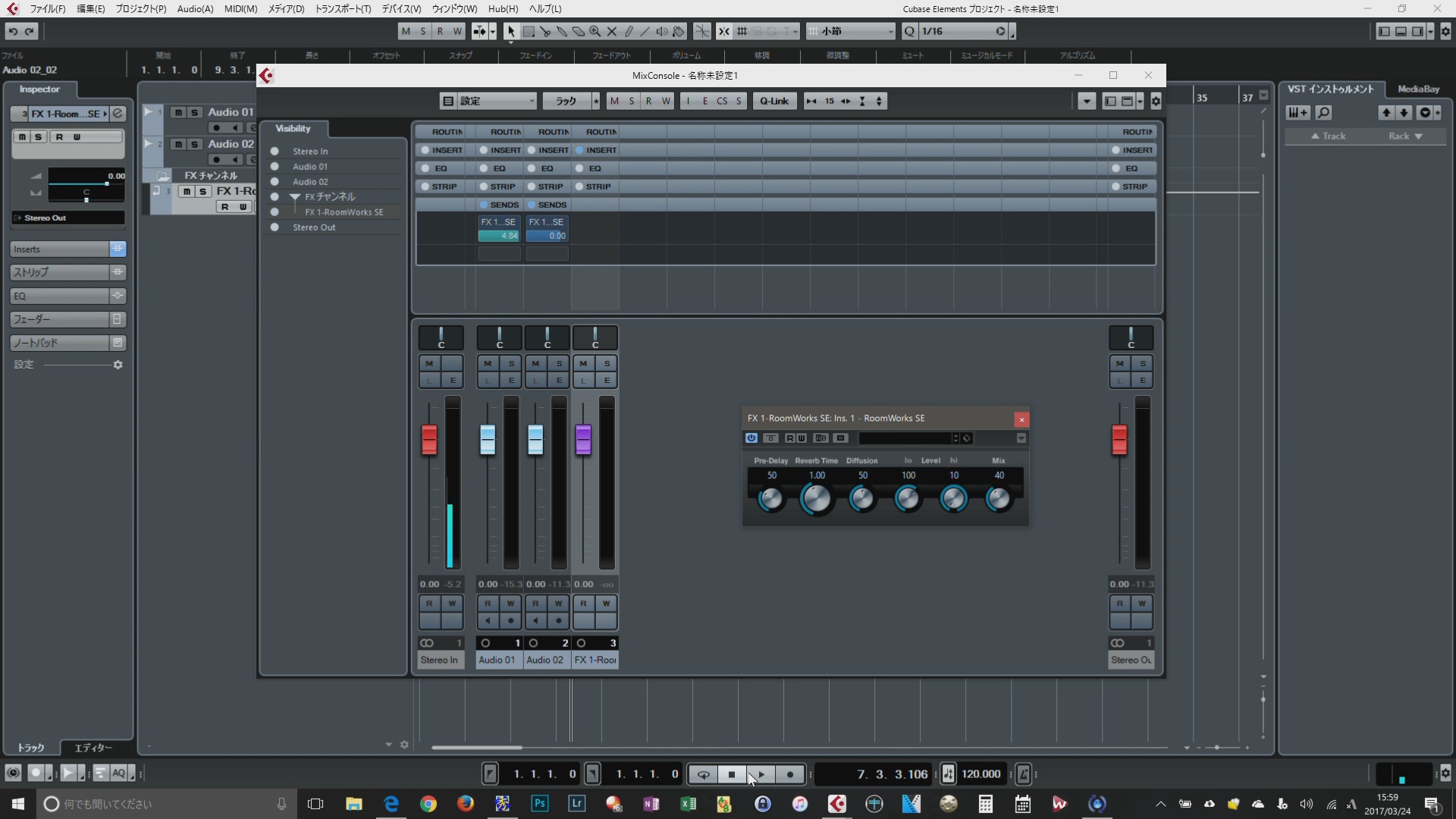This screenshot has height=819, width=1456.
Task: Select the Glue tool
Action: (x=562, y=31)
